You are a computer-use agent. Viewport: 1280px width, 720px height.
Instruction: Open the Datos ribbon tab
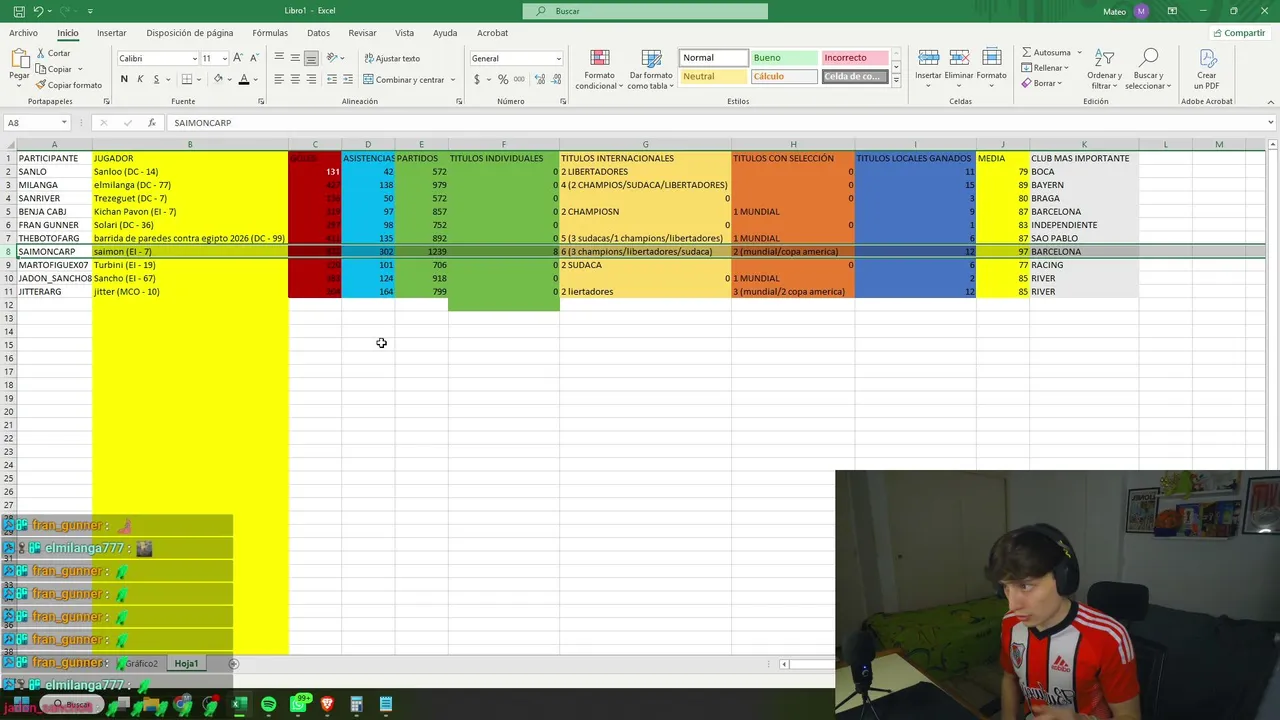pos(318,33)
